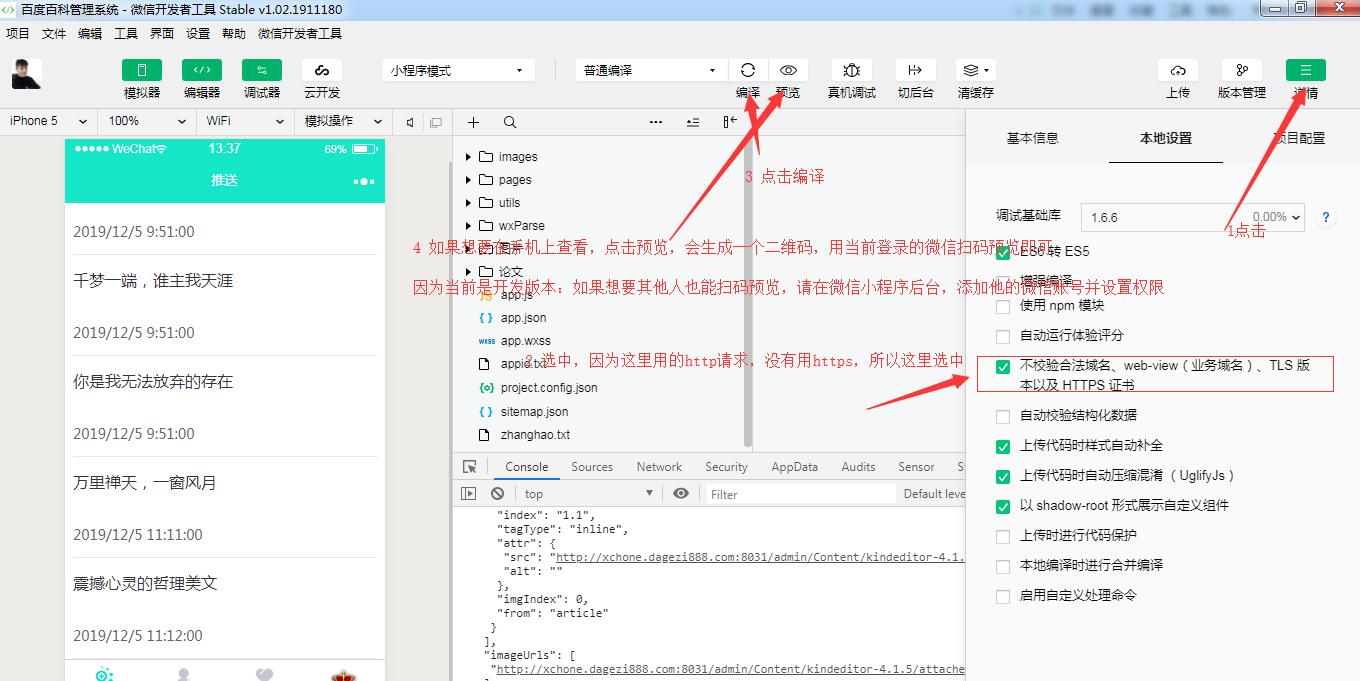Uncheck 不校验合法域名 checkbox
The height and width of the screenshot is (681, 1360).
1003,366
